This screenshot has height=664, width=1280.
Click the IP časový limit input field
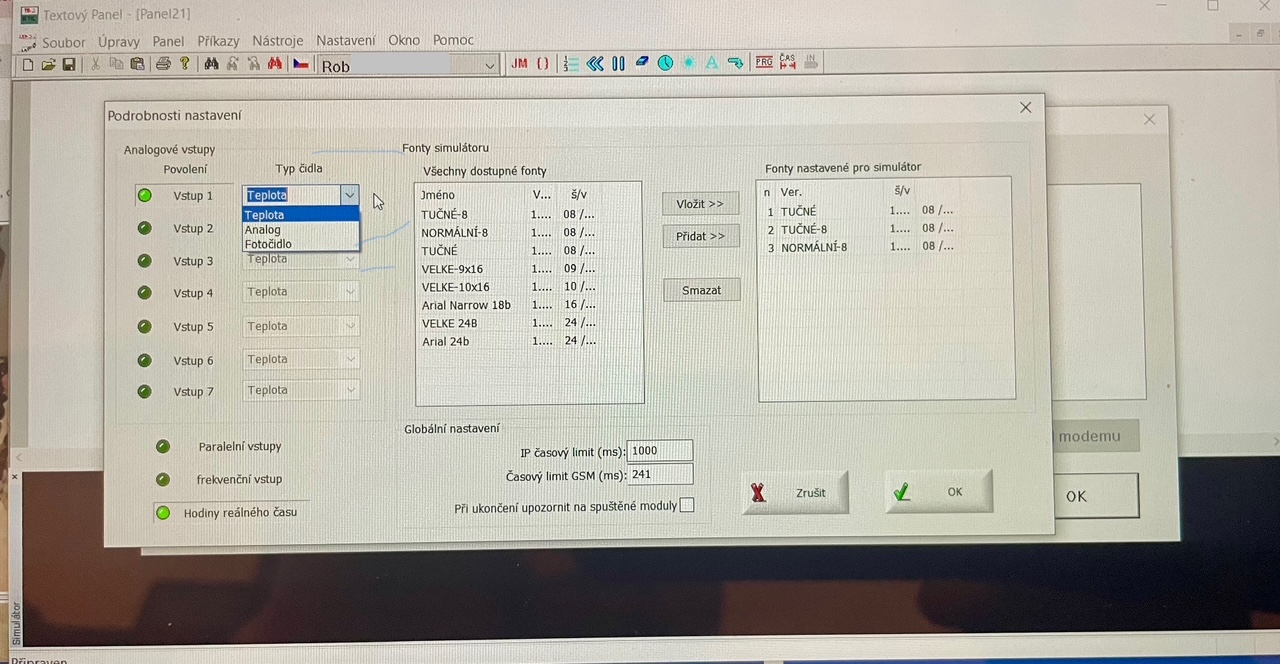click(x=659, y=451)
